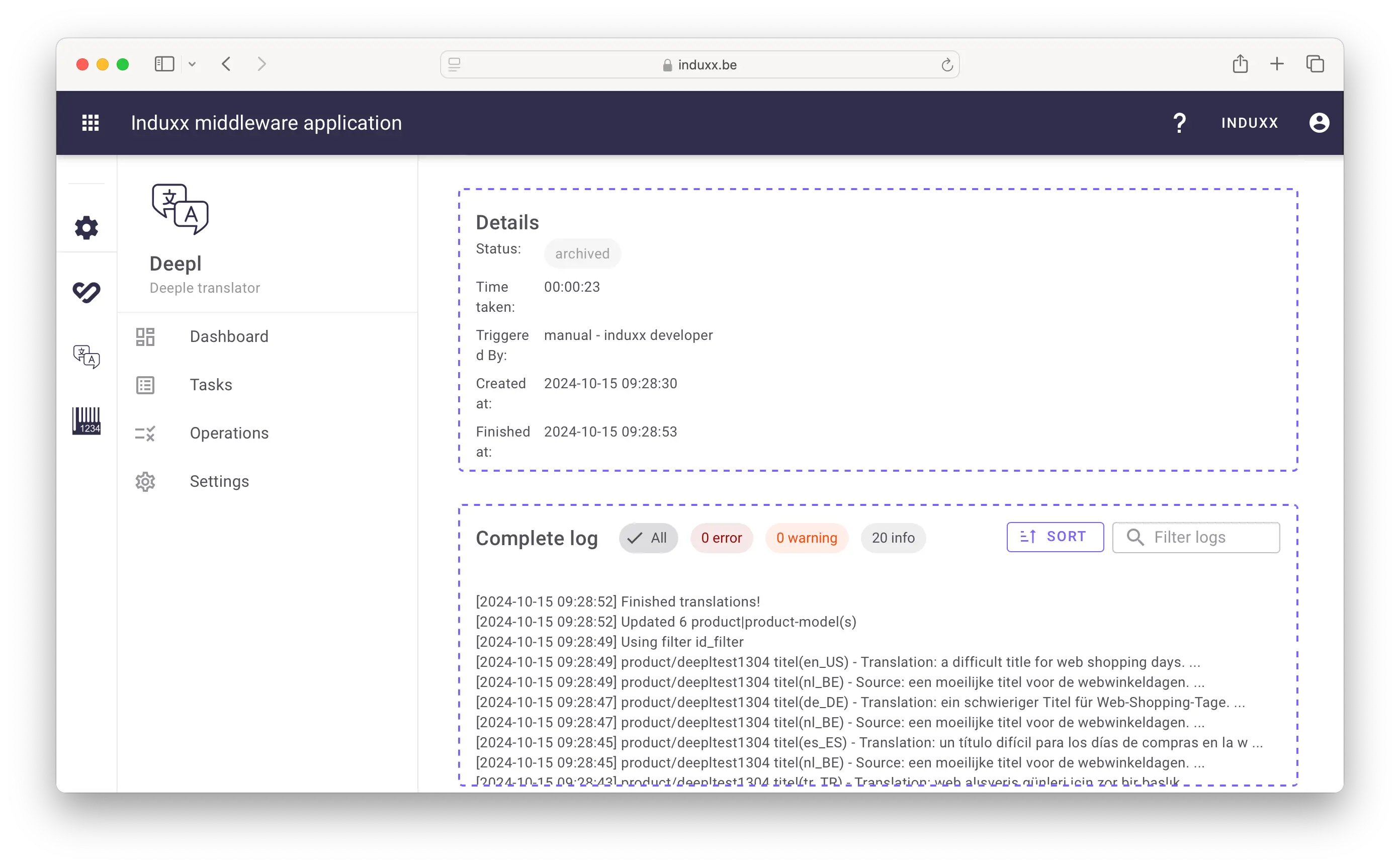Open the apps grid menu icon
Screen dimensions: 1400x867
click(x=91, y=123)
